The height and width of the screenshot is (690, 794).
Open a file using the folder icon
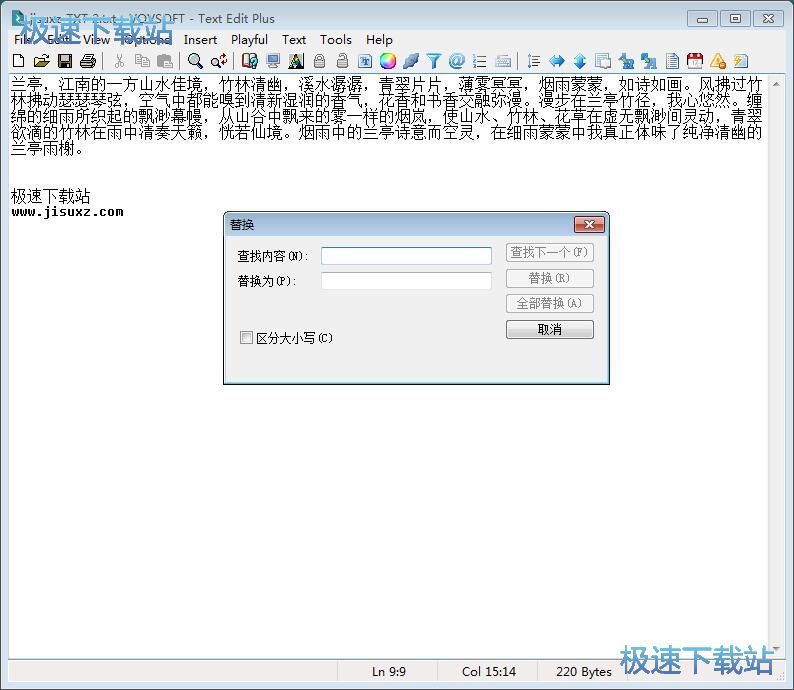click(42, 61)
